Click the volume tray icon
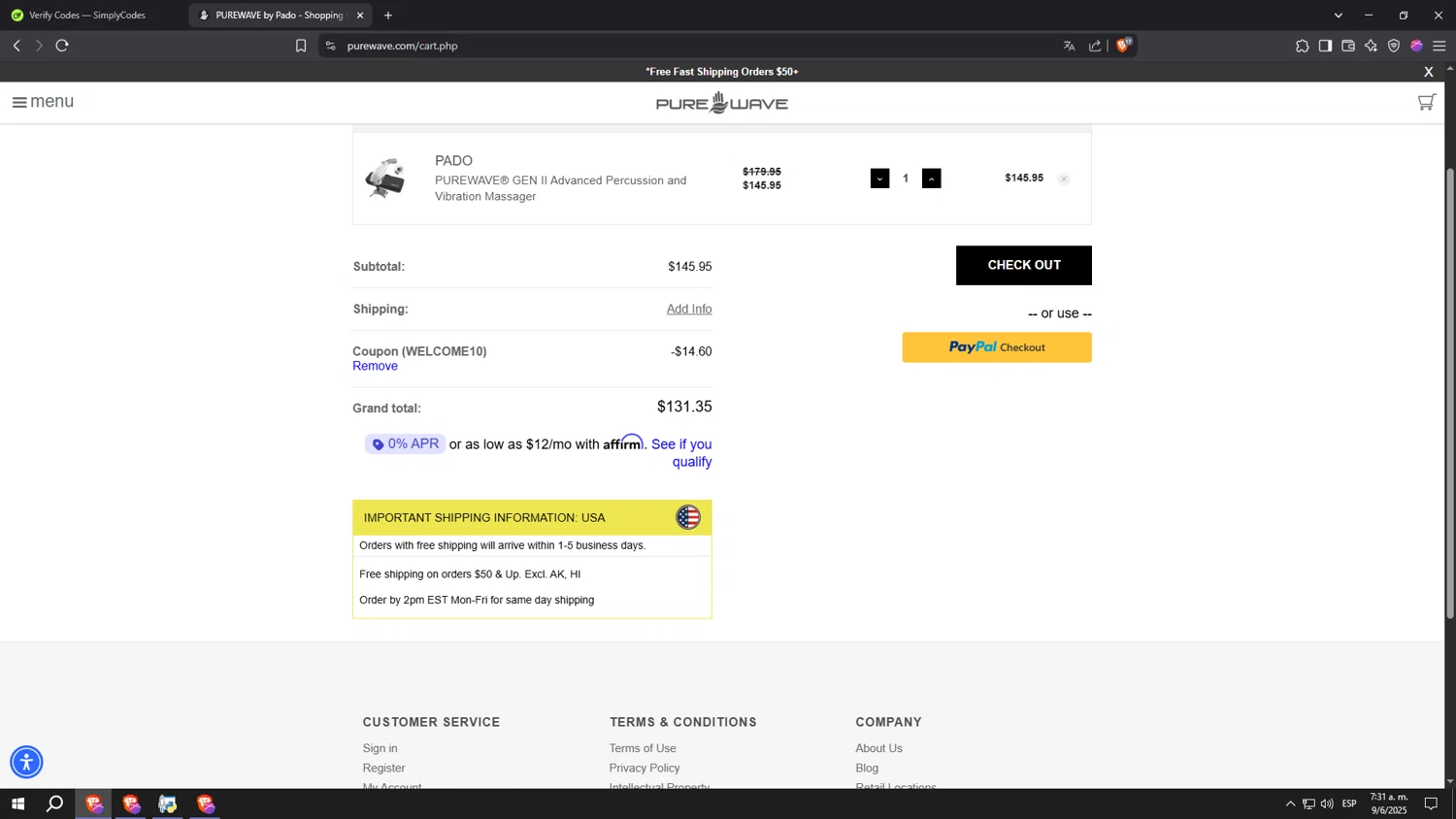The height and width of the screenshot is (819, 1456). pyautogui.click(x=1327, y=803)
